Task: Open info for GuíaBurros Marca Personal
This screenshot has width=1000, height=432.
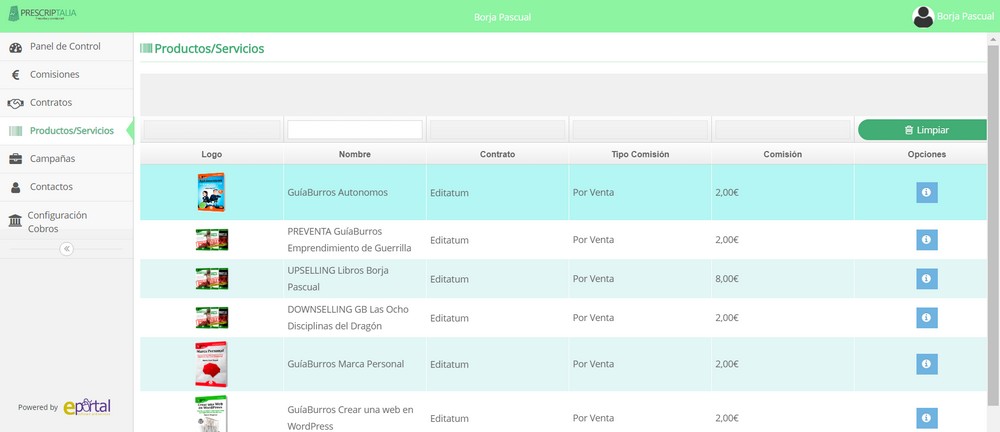Action: (926, 364)
